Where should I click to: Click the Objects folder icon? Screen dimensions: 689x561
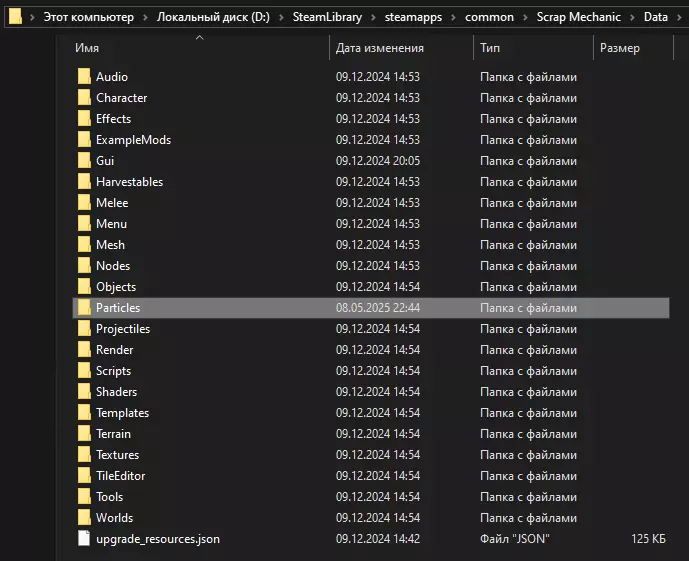tap(84, 287)
